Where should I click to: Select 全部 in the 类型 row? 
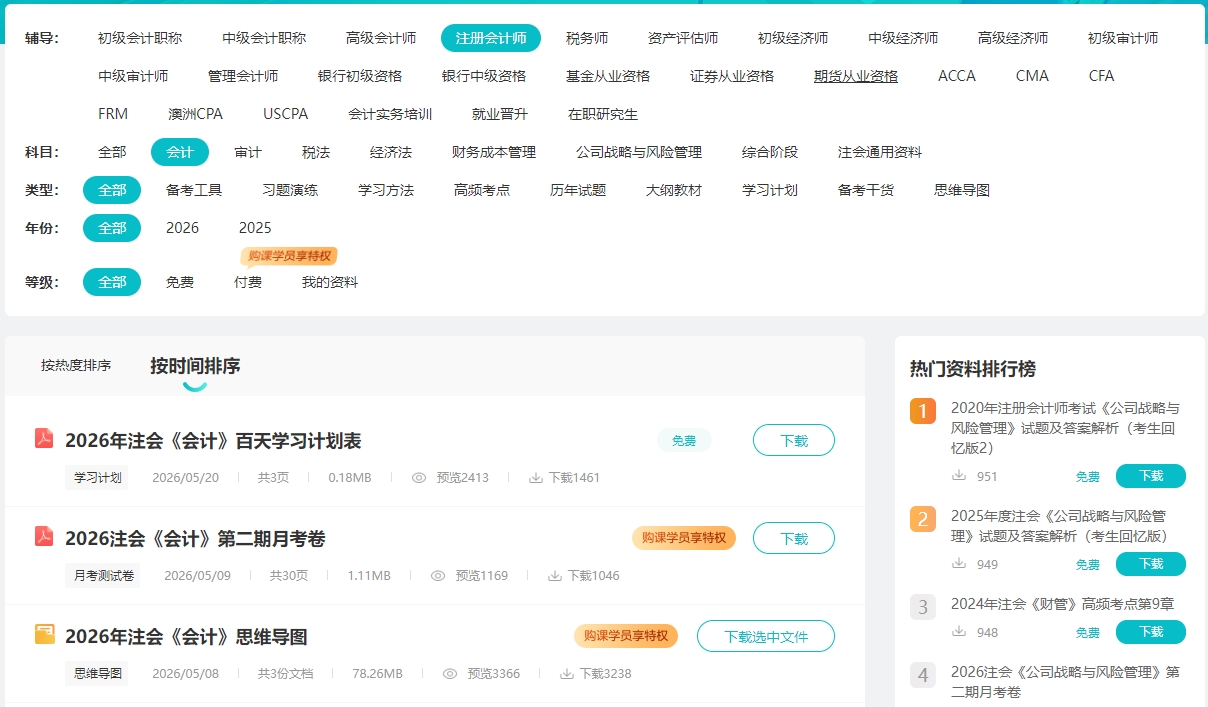click(112, 190)
